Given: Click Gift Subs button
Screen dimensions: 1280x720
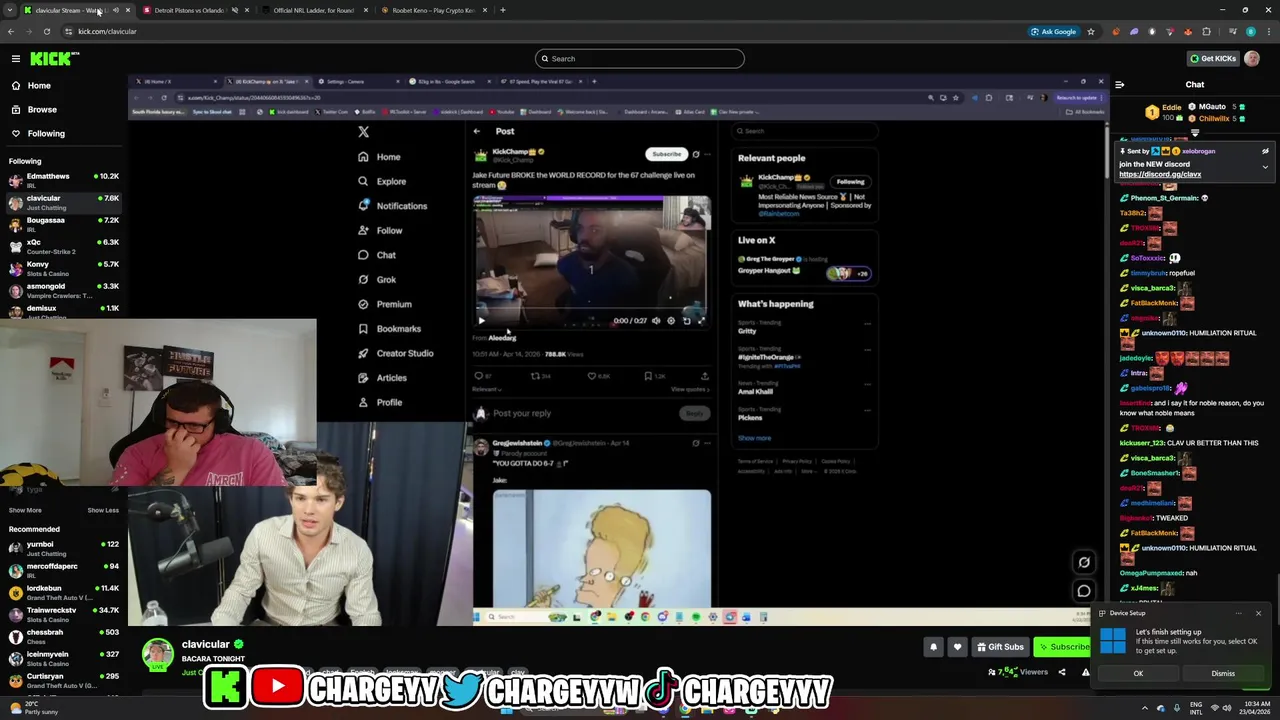Looking at the screenshot, I should point(1000,647).
